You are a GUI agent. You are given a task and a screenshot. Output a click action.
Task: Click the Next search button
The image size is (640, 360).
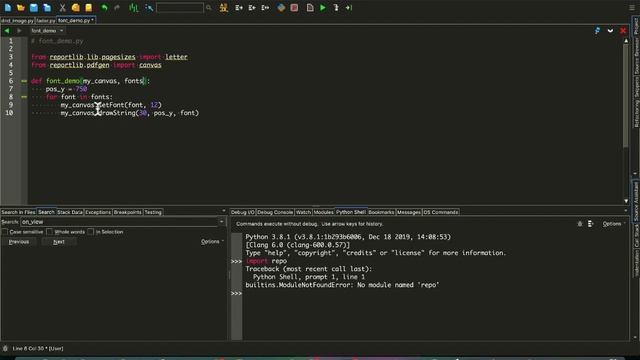coord(59,242)
